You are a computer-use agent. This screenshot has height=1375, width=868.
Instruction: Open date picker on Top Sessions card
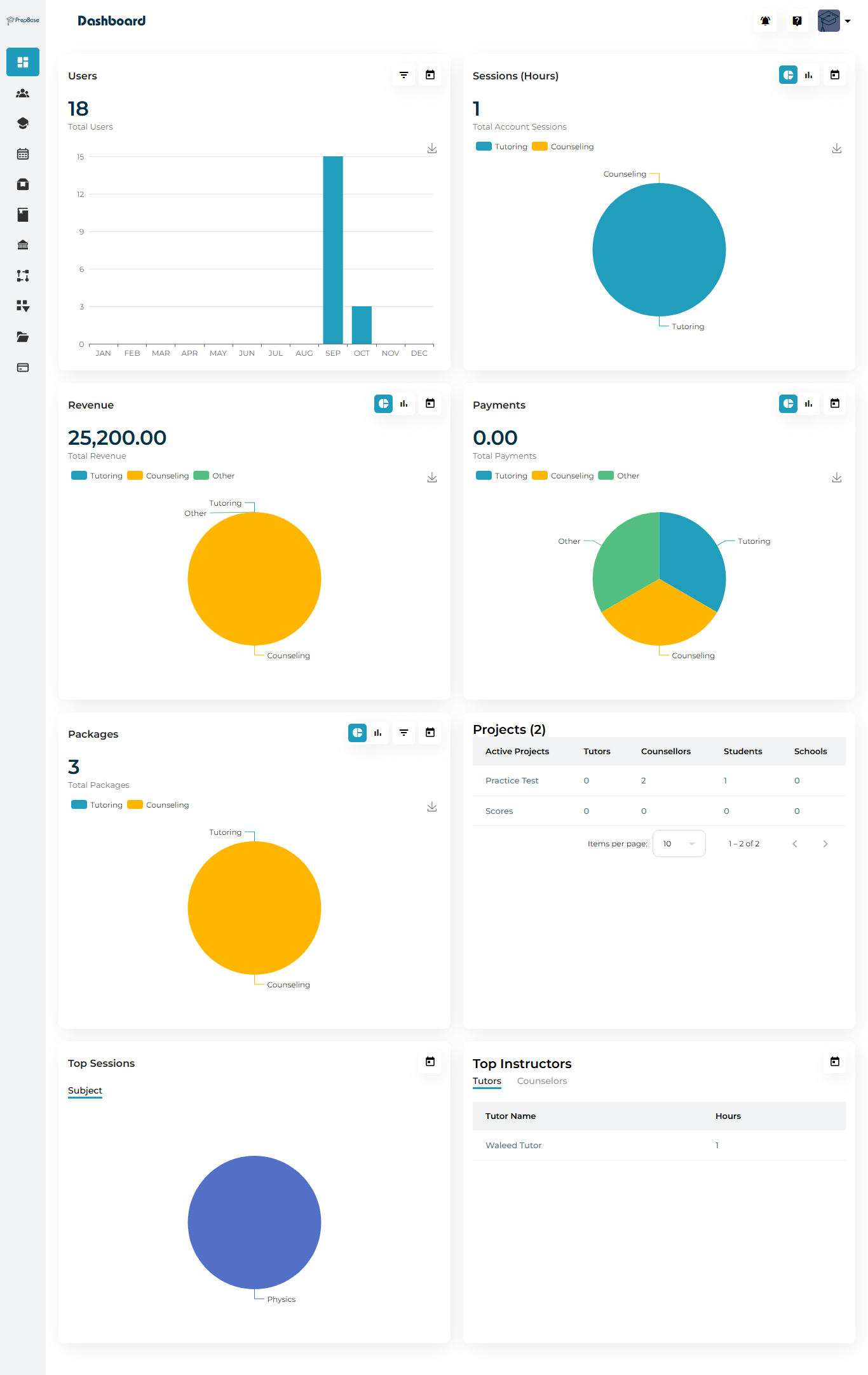[430, 1062]
